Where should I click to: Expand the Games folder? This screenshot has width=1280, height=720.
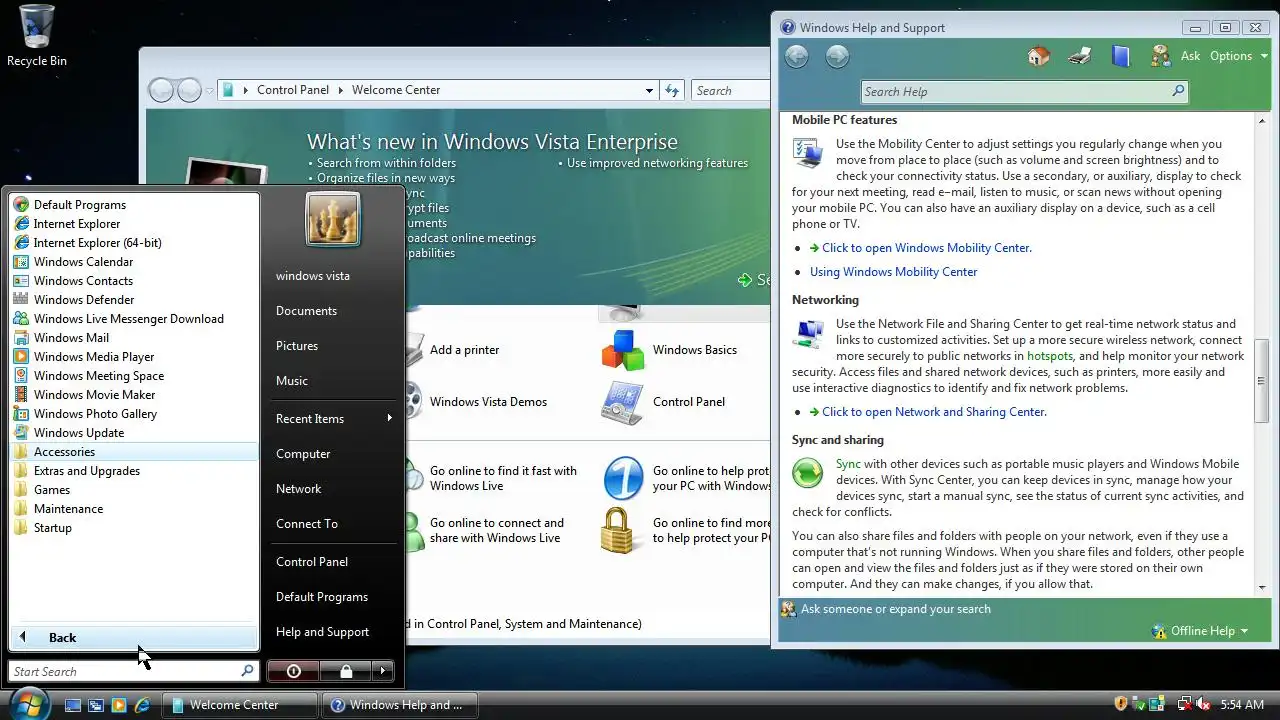[134, 490]
